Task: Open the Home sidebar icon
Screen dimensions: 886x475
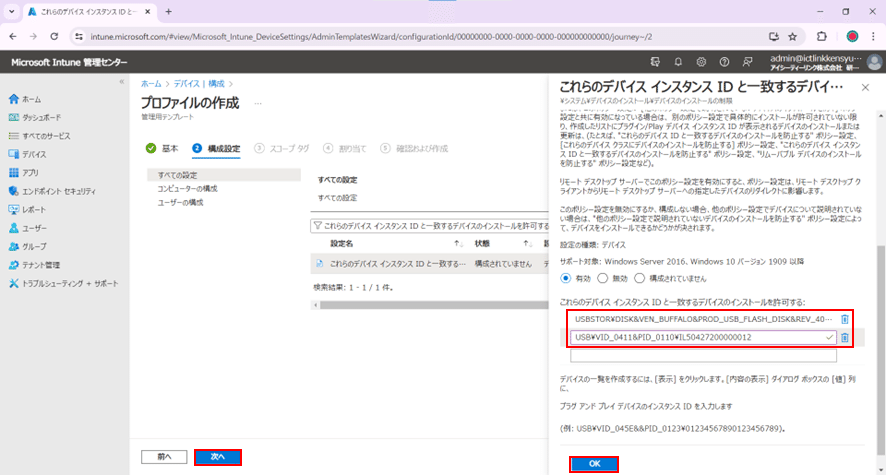Action: (14, 99)
